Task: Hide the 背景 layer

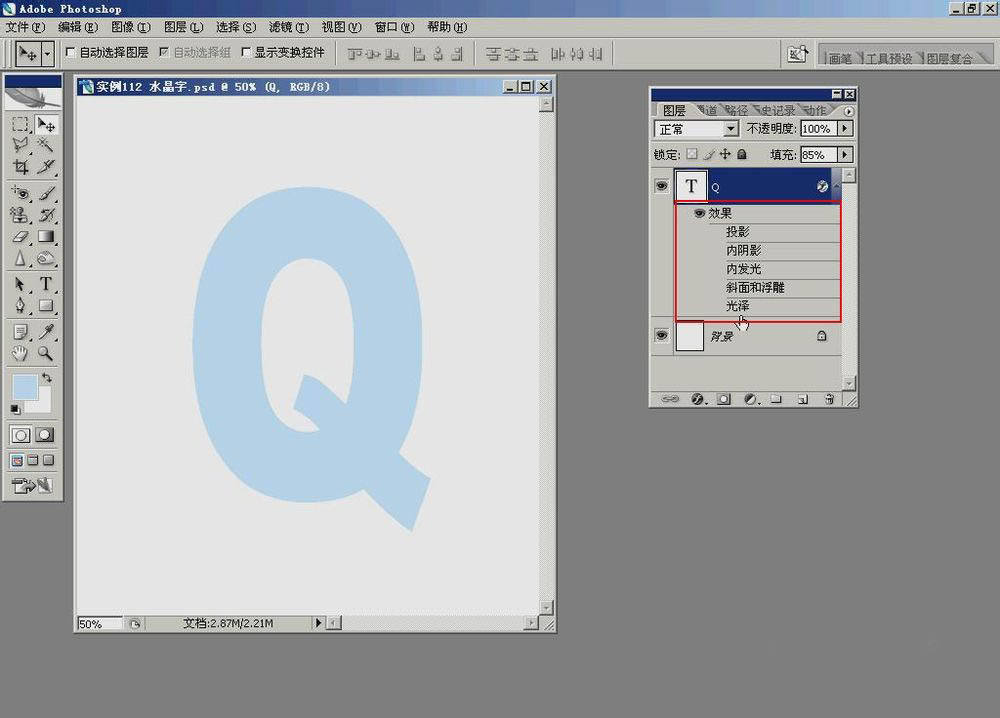Action: (661, 335)
